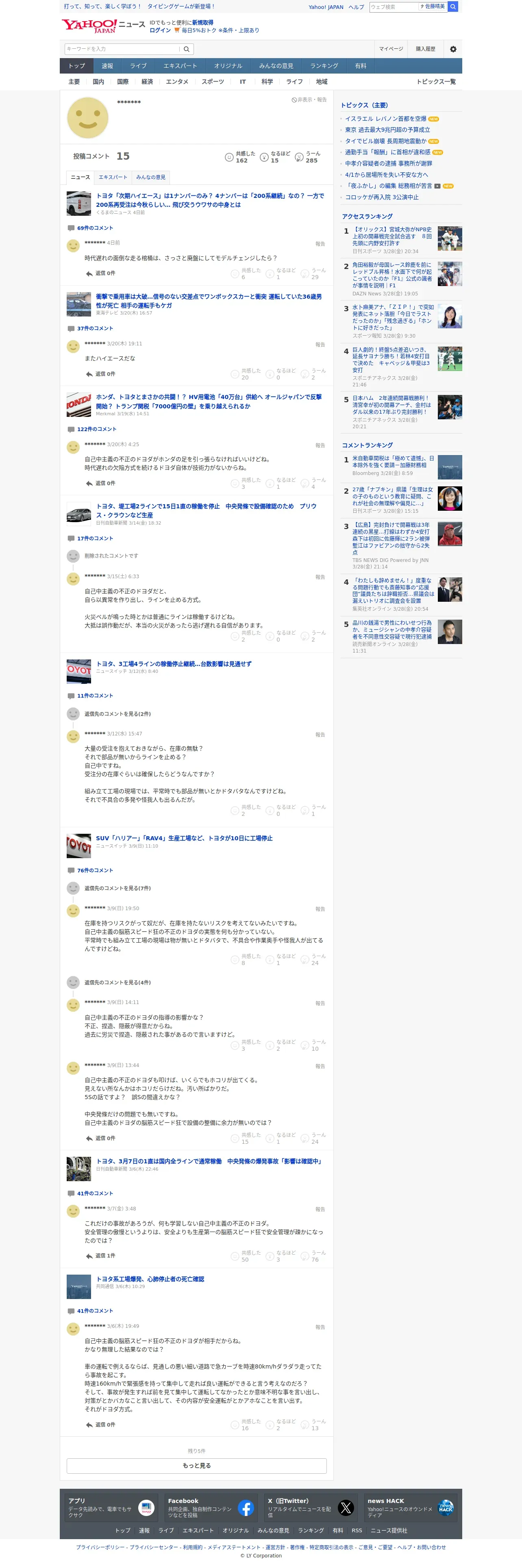
Task: Click the マイページ button
Action: tap(391, 49)
